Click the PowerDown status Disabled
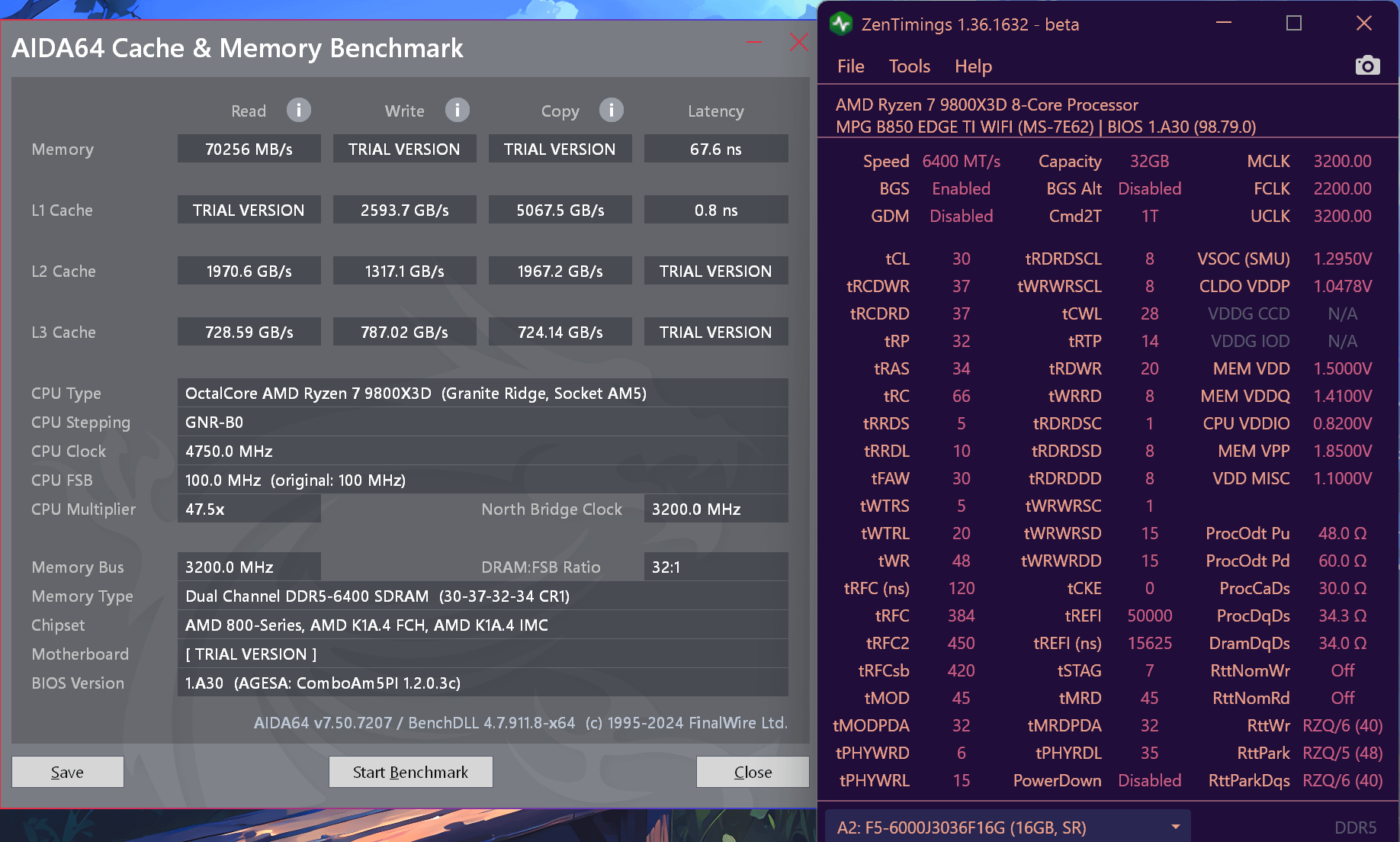The width and height of the screenshot is (1400, 842). click(1149, 780)
